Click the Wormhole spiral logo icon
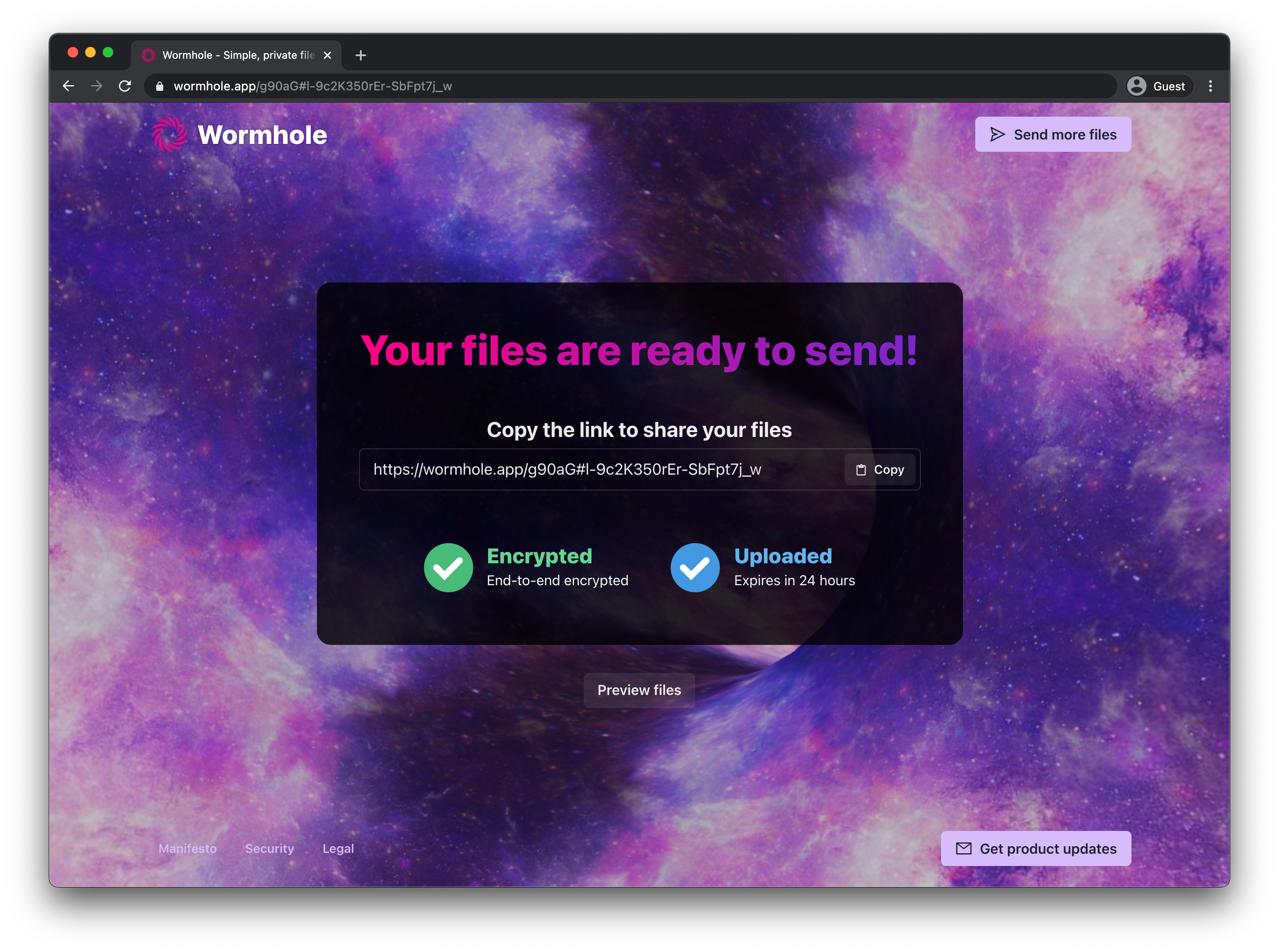The height and width of the screenshot is (952, 1279). pyautogui.click(x=169, y=134)
